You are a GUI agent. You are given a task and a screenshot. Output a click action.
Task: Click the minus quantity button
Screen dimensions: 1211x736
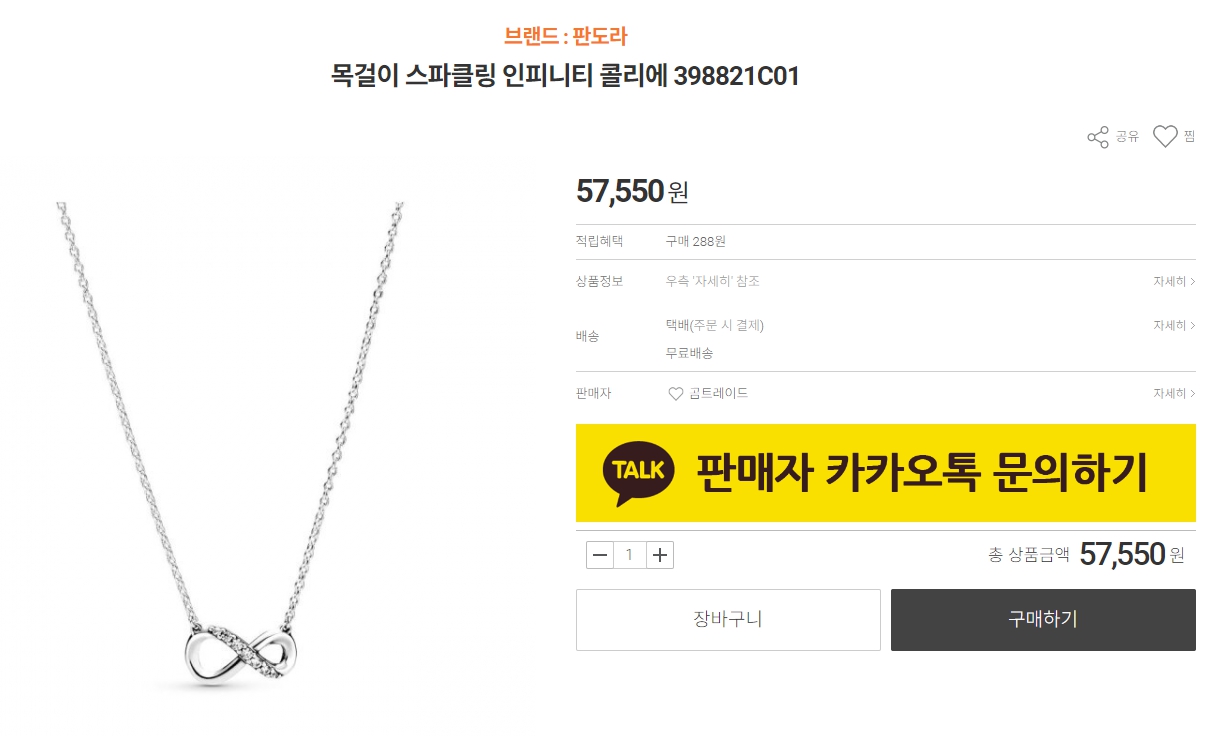click(600, 555)
